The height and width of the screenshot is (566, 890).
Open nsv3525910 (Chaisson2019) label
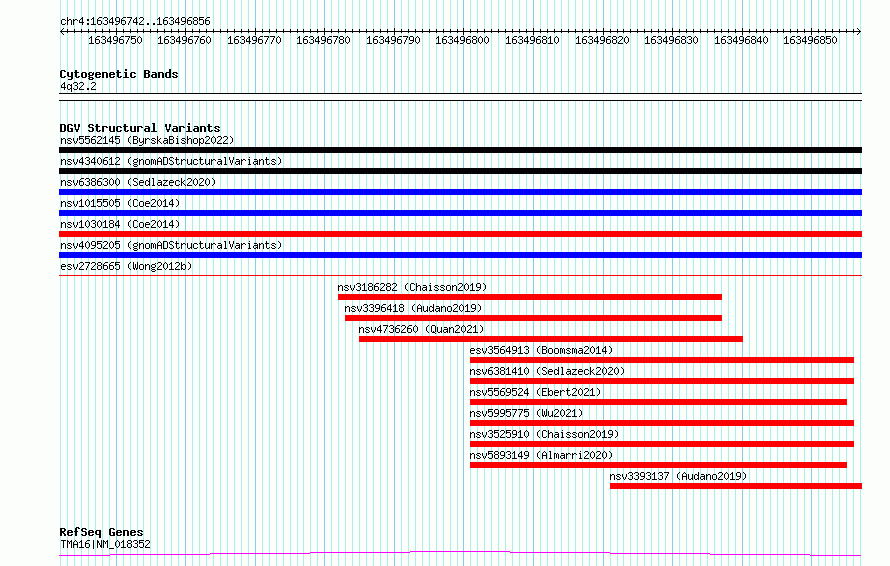coord(544,434)
